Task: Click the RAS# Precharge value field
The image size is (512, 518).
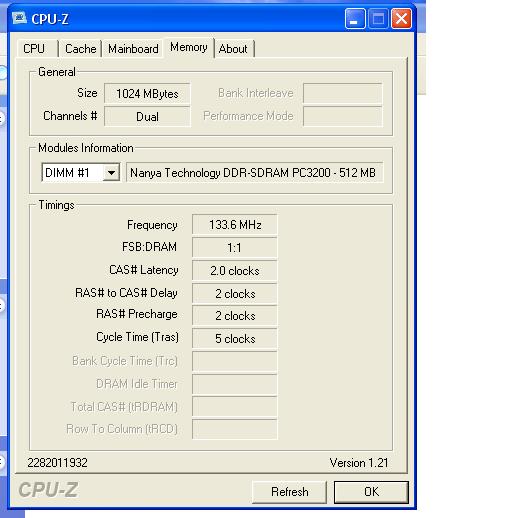Action: coord(235,316)
